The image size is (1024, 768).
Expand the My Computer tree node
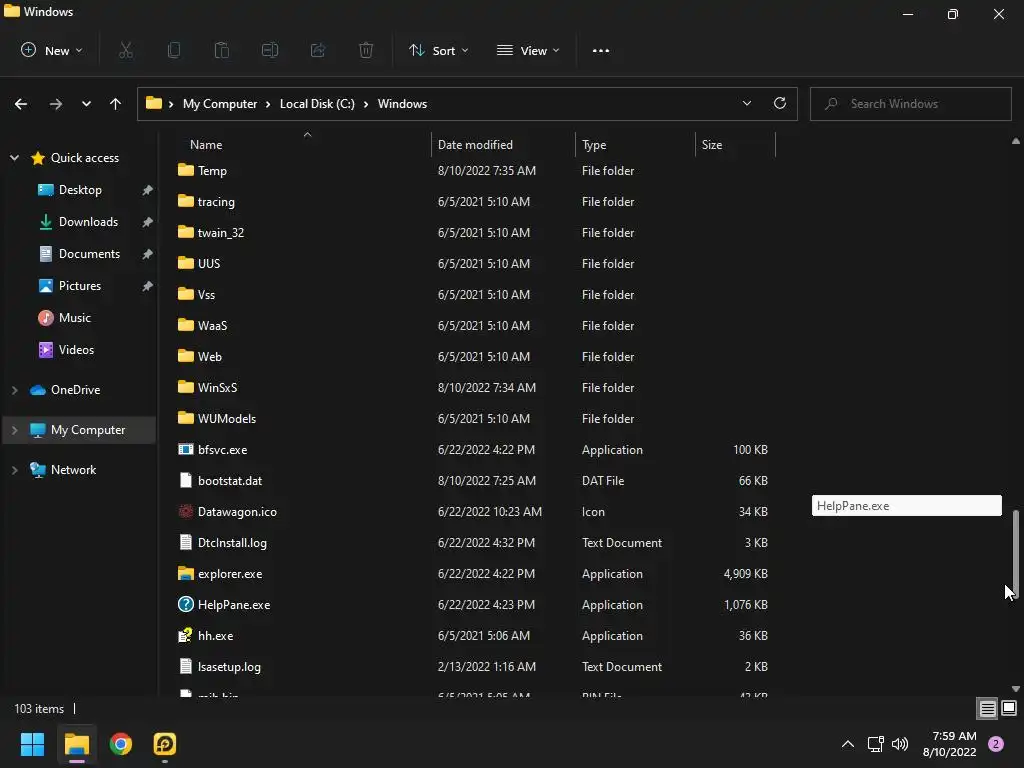14,430
